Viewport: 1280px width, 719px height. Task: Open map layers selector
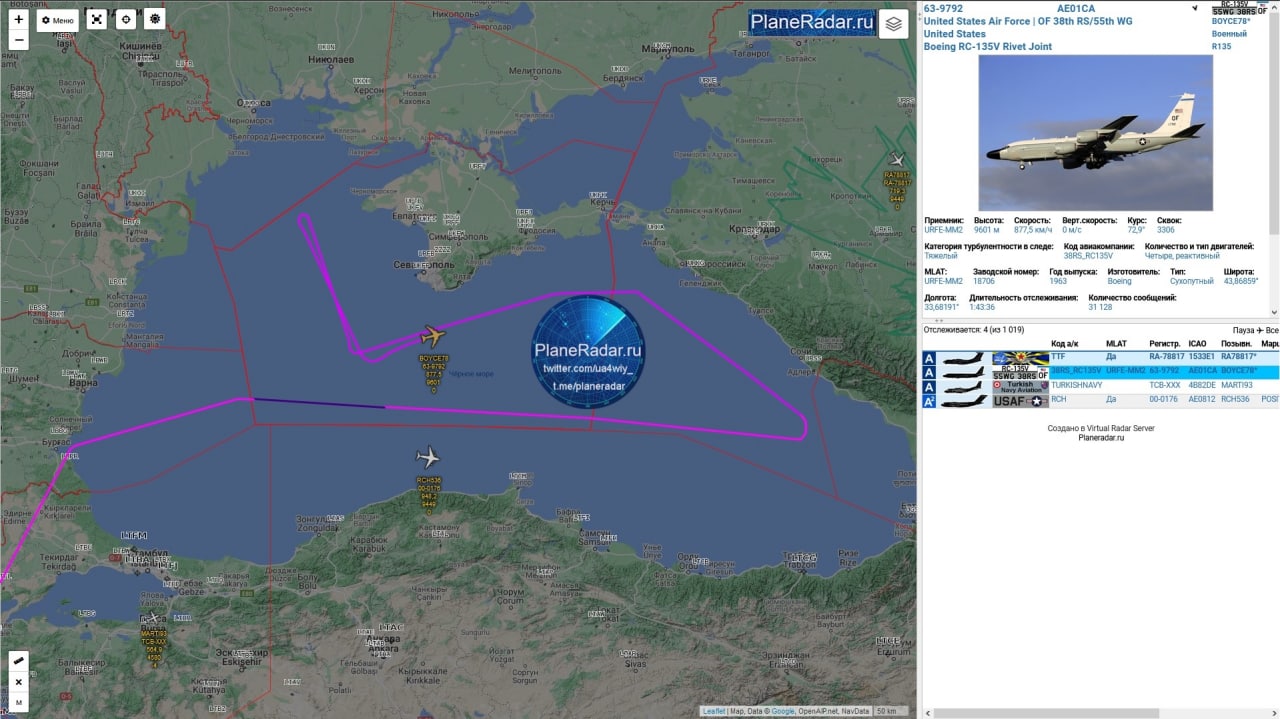894,24
